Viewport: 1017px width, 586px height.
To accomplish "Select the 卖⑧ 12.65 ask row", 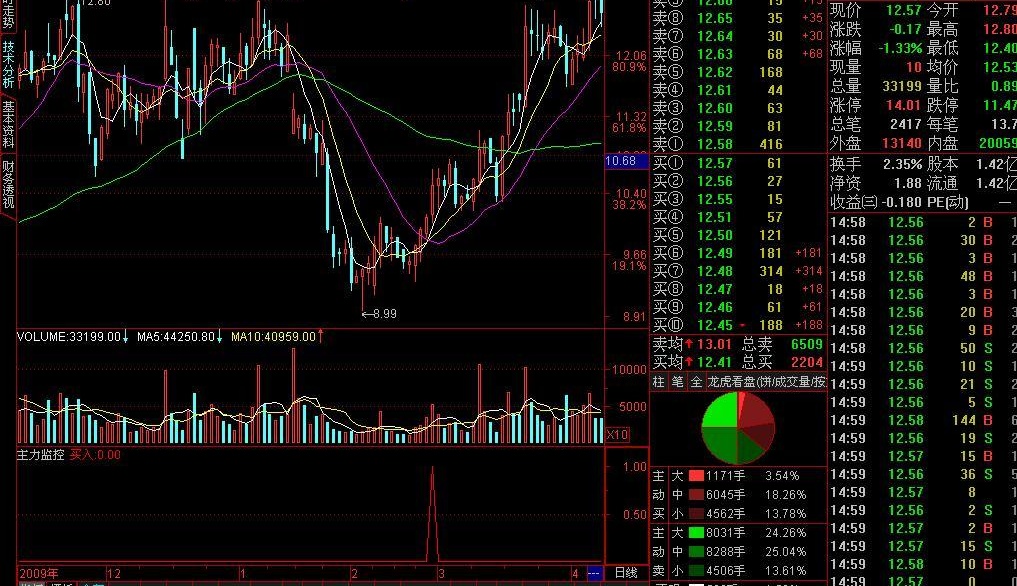I will pos(738,18).
